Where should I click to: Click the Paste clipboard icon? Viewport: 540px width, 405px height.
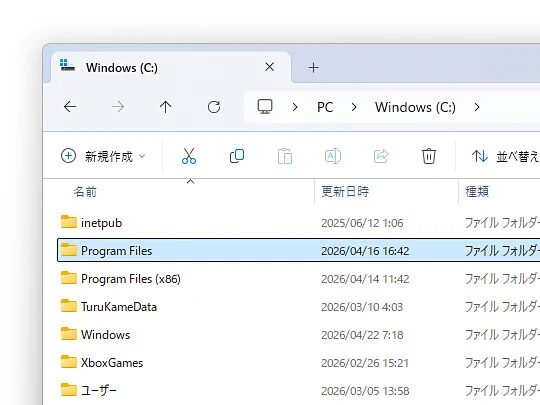(x=285, y=156)
